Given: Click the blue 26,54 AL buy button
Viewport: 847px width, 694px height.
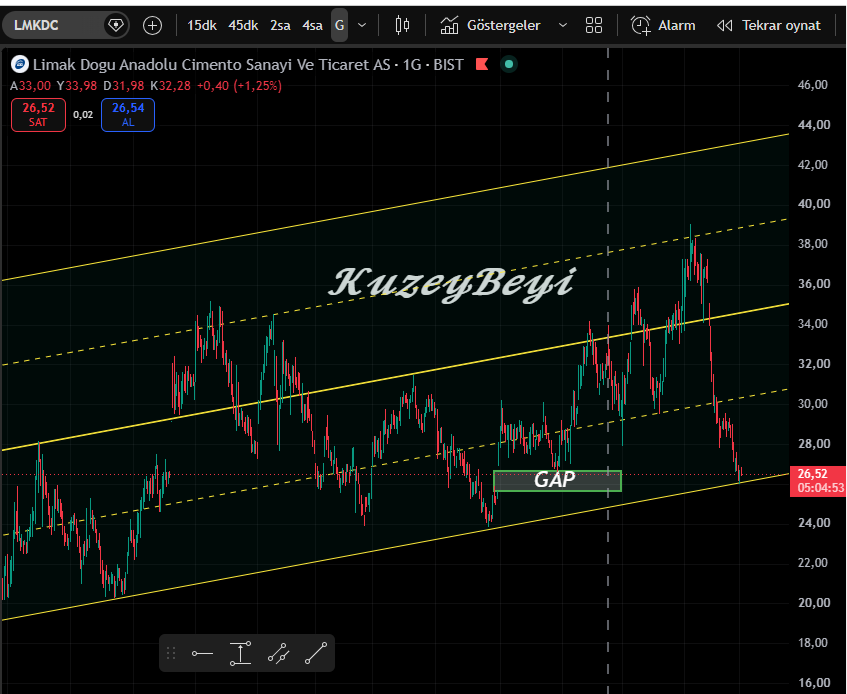Looking at the screenshot, I should 128,114.
